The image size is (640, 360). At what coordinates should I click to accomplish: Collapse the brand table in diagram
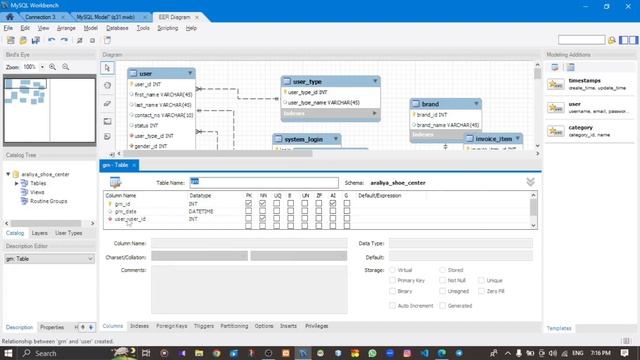tap(476, 104)
